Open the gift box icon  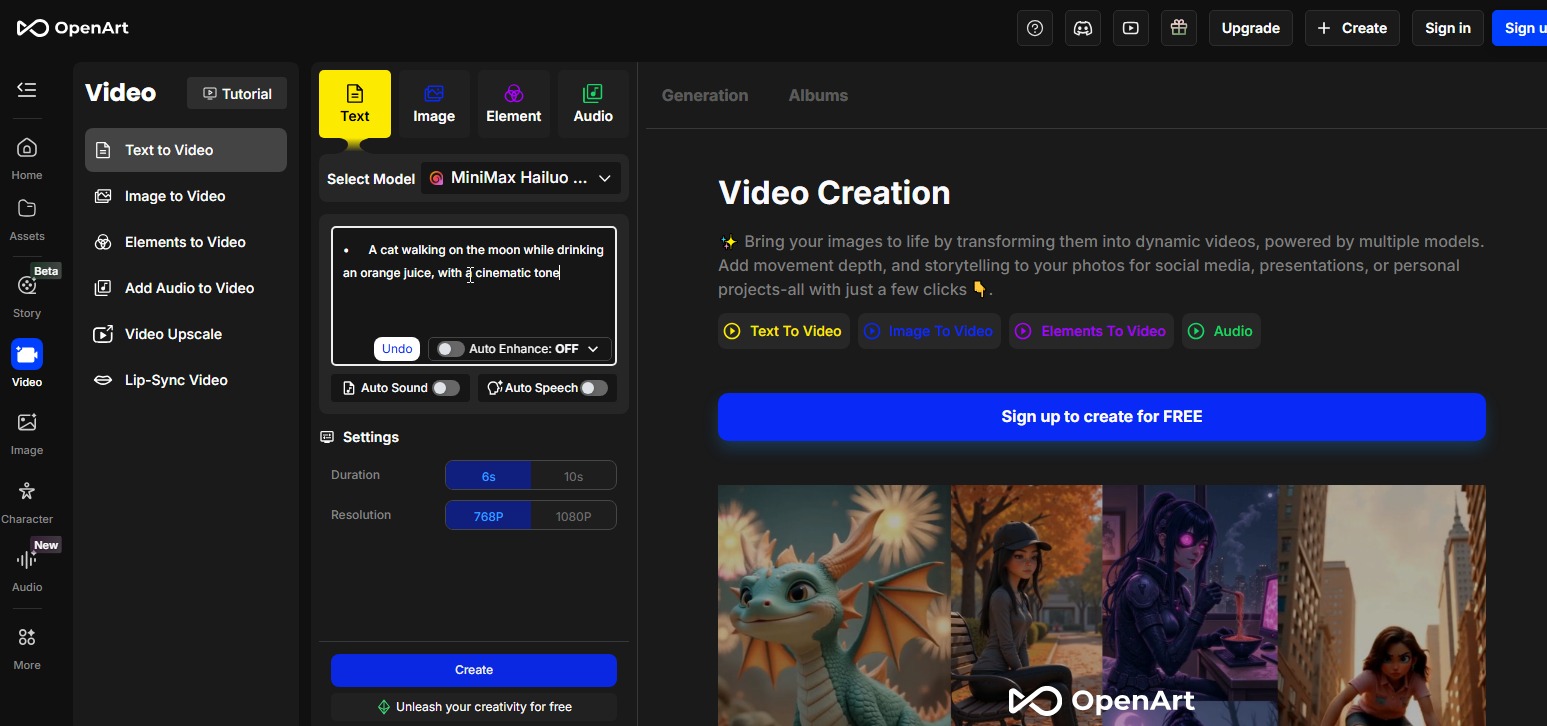(x=1179, y=28)
